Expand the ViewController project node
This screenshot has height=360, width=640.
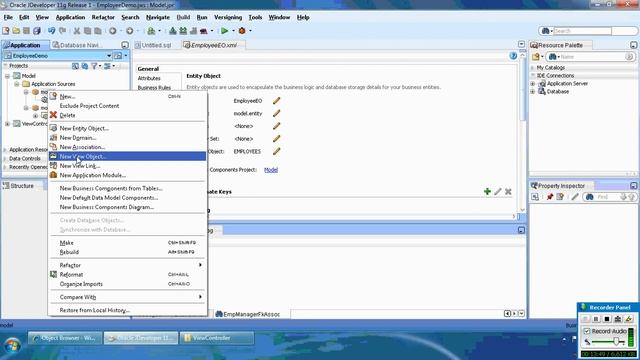[x=7, y=124]
